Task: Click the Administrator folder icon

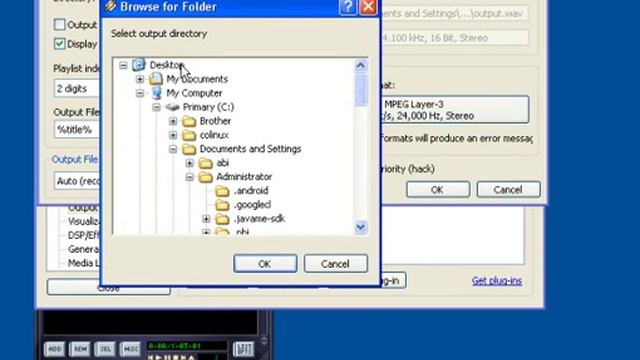Action: click(x=206, y=177)
